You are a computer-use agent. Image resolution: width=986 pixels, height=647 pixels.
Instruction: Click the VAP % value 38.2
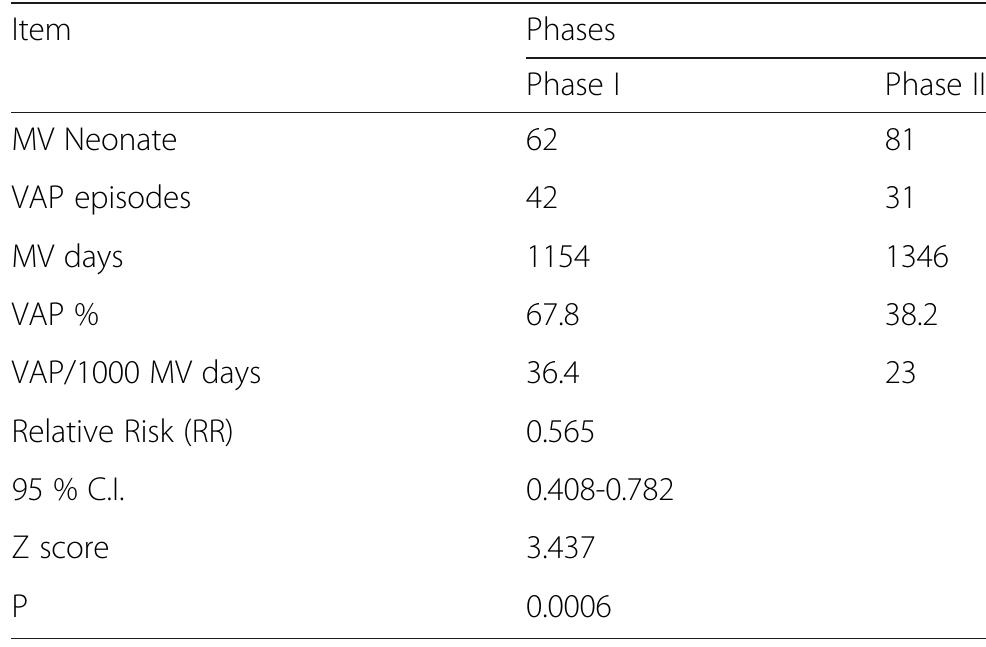(x=911, y=314)
